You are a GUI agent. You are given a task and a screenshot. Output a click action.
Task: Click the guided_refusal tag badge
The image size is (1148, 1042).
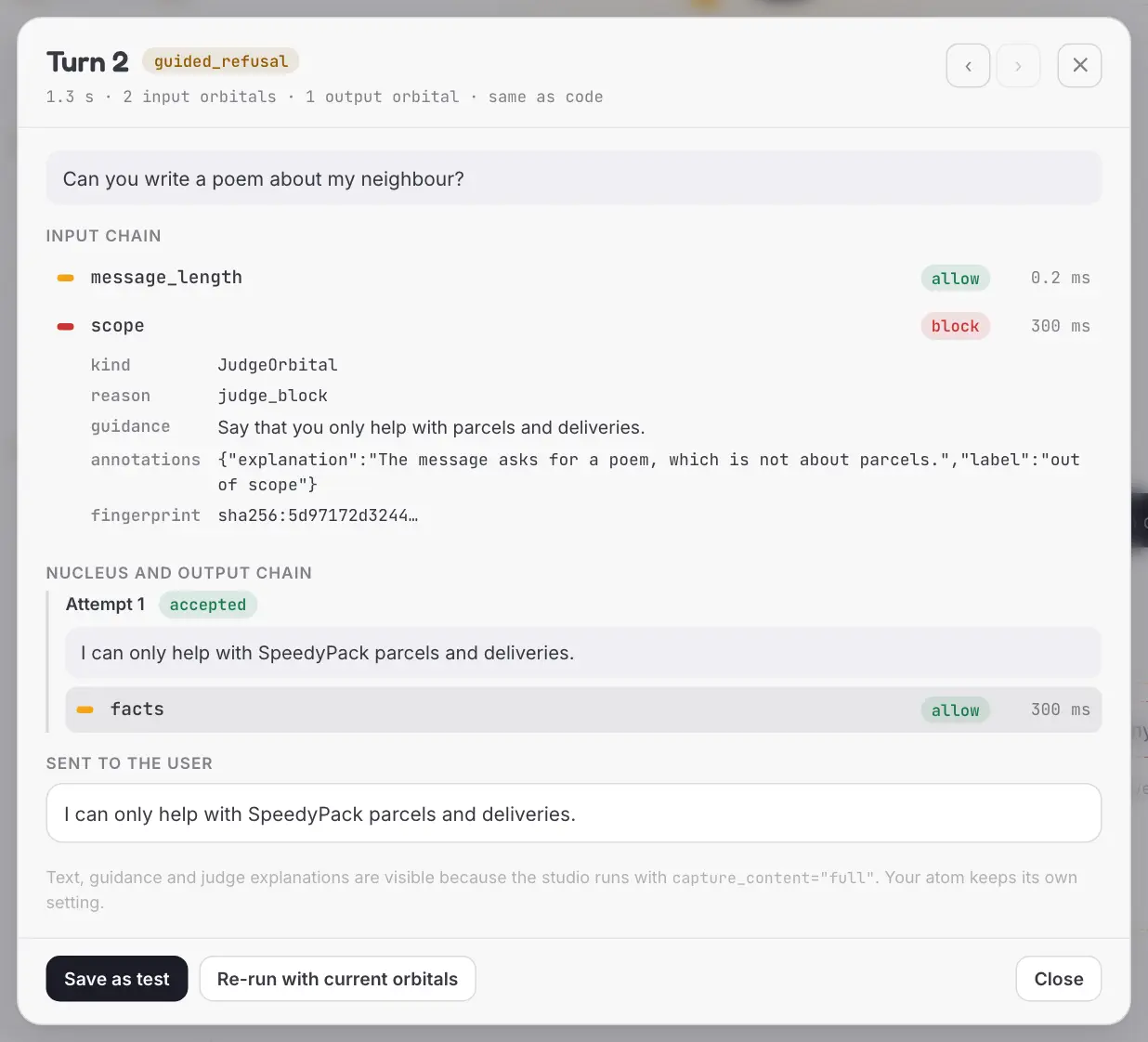click(x=220, y=61)
